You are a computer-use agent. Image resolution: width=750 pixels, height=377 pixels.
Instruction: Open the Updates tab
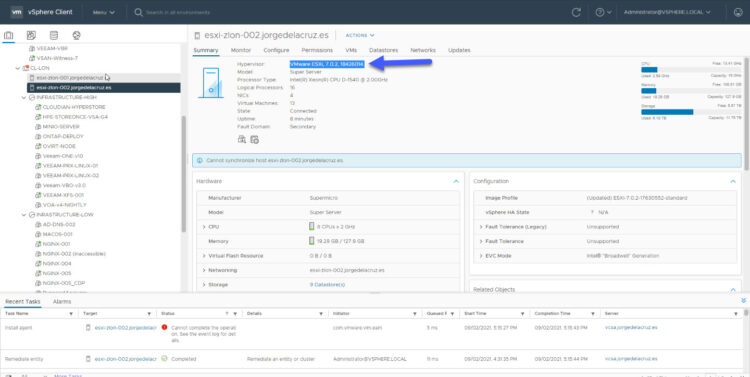coord(459,50)
